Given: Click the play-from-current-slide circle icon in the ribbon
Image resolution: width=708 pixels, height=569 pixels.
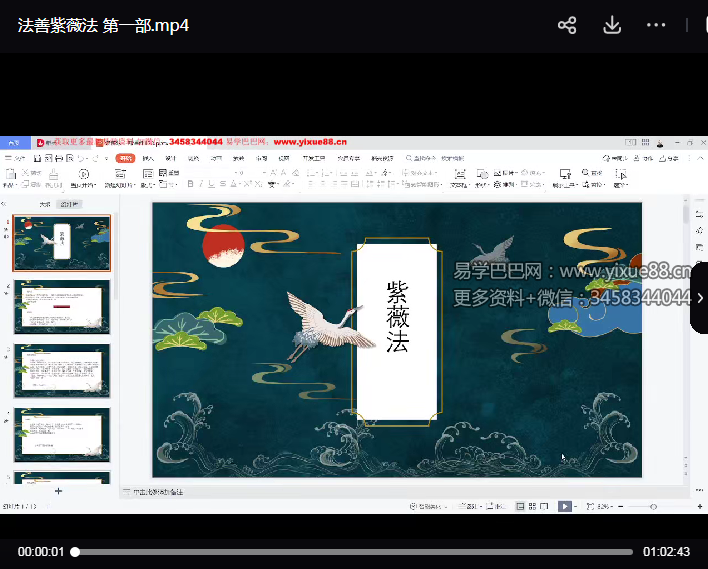Looking at the screenshot, I should point(84,174).
